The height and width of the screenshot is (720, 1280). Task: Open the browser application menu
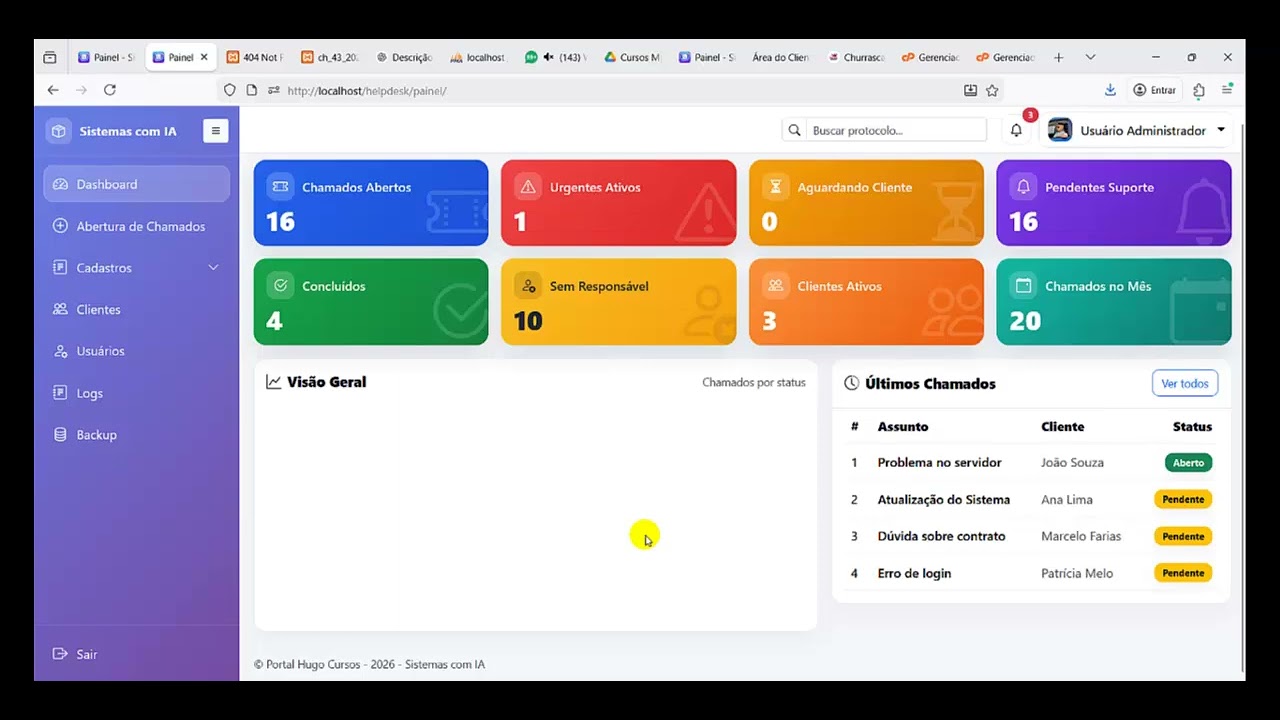tap(1227, 90)
